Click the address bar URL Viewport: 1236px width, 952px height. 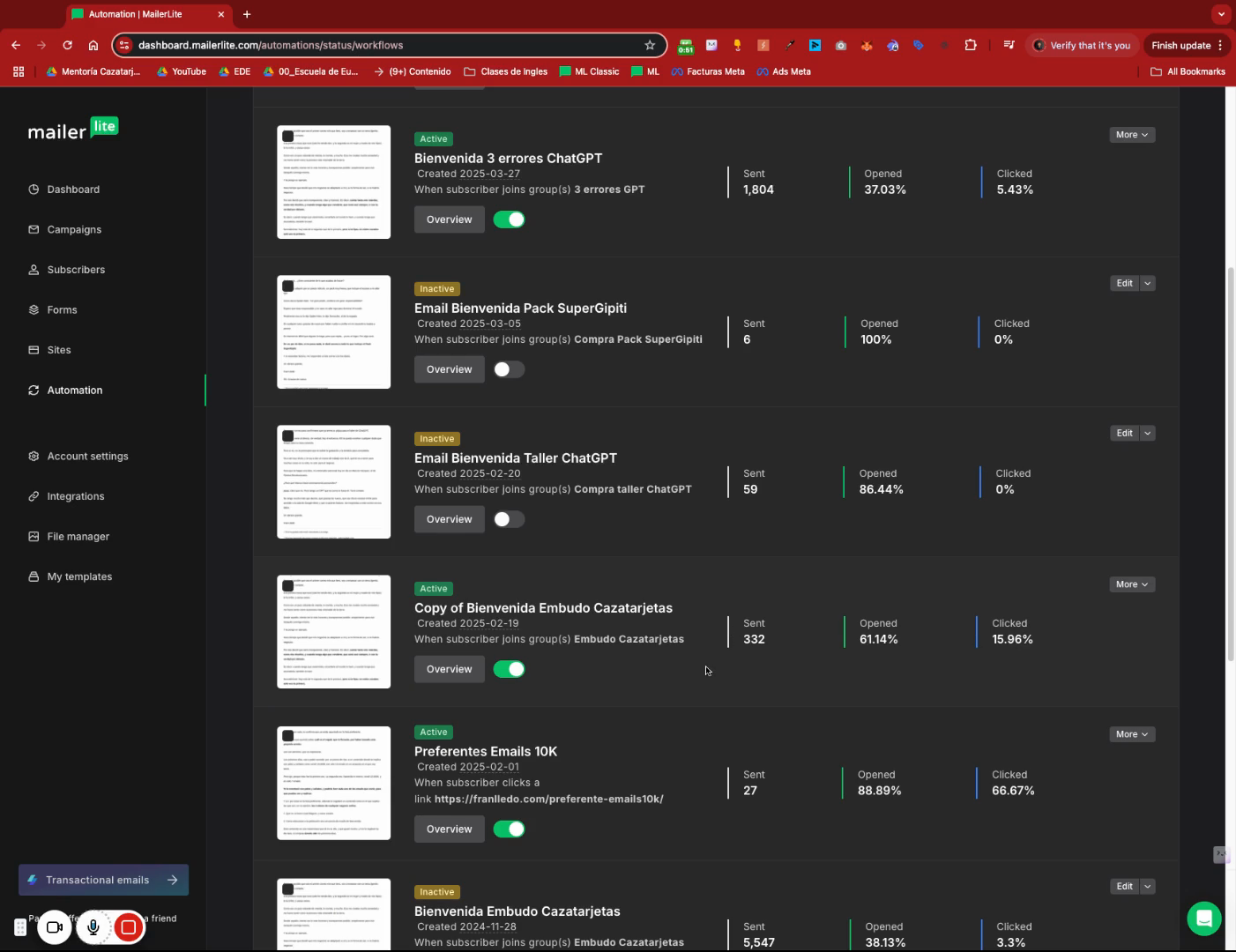[271, 45]
